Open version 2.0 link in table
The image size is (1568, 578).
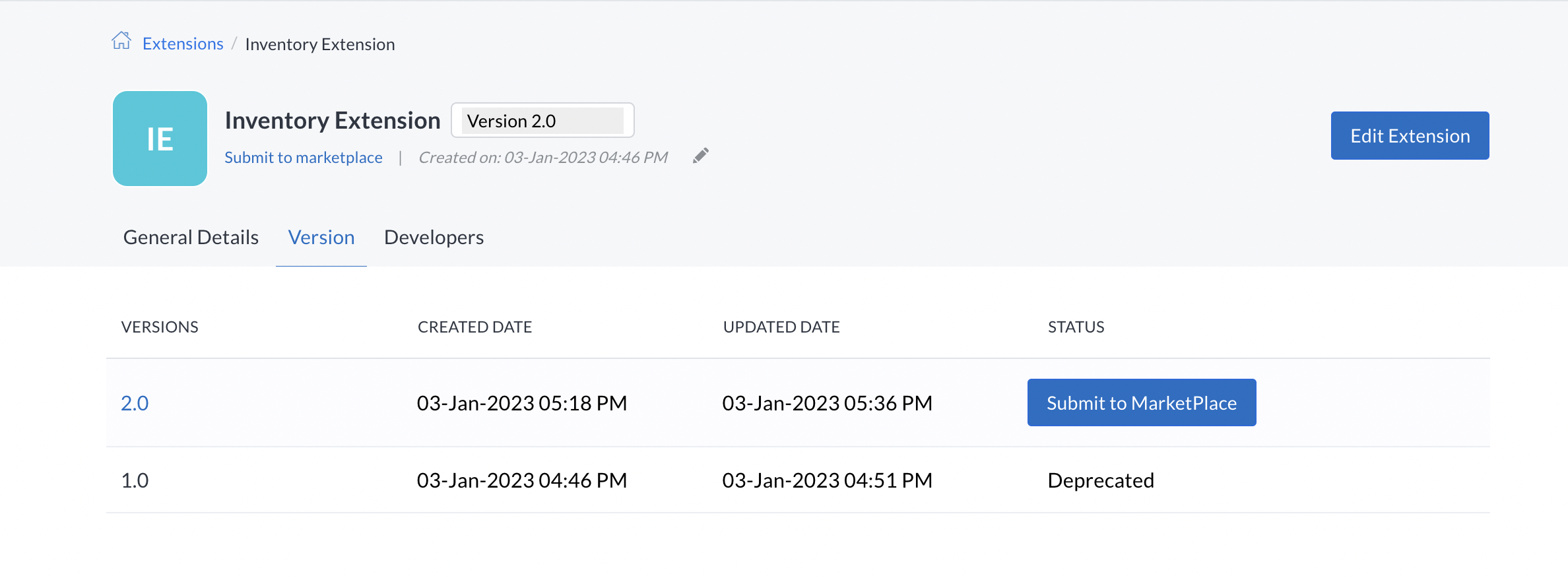pyautogui.click(x=135, y=403)
